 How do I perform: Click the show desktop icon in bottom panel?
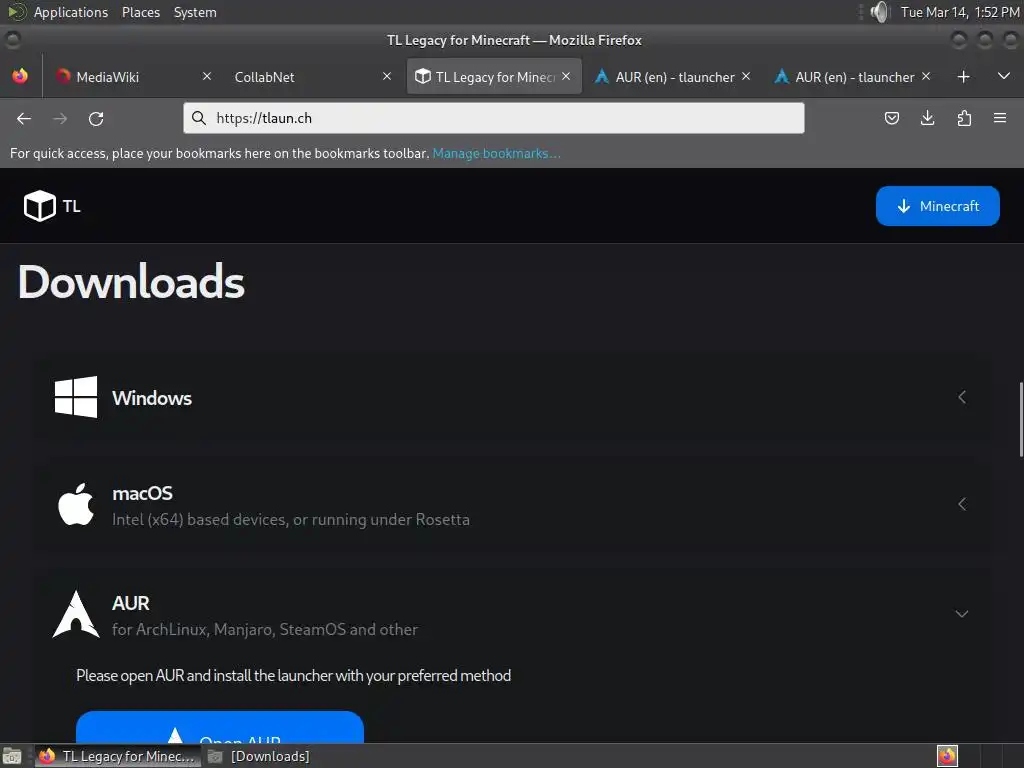12,756
